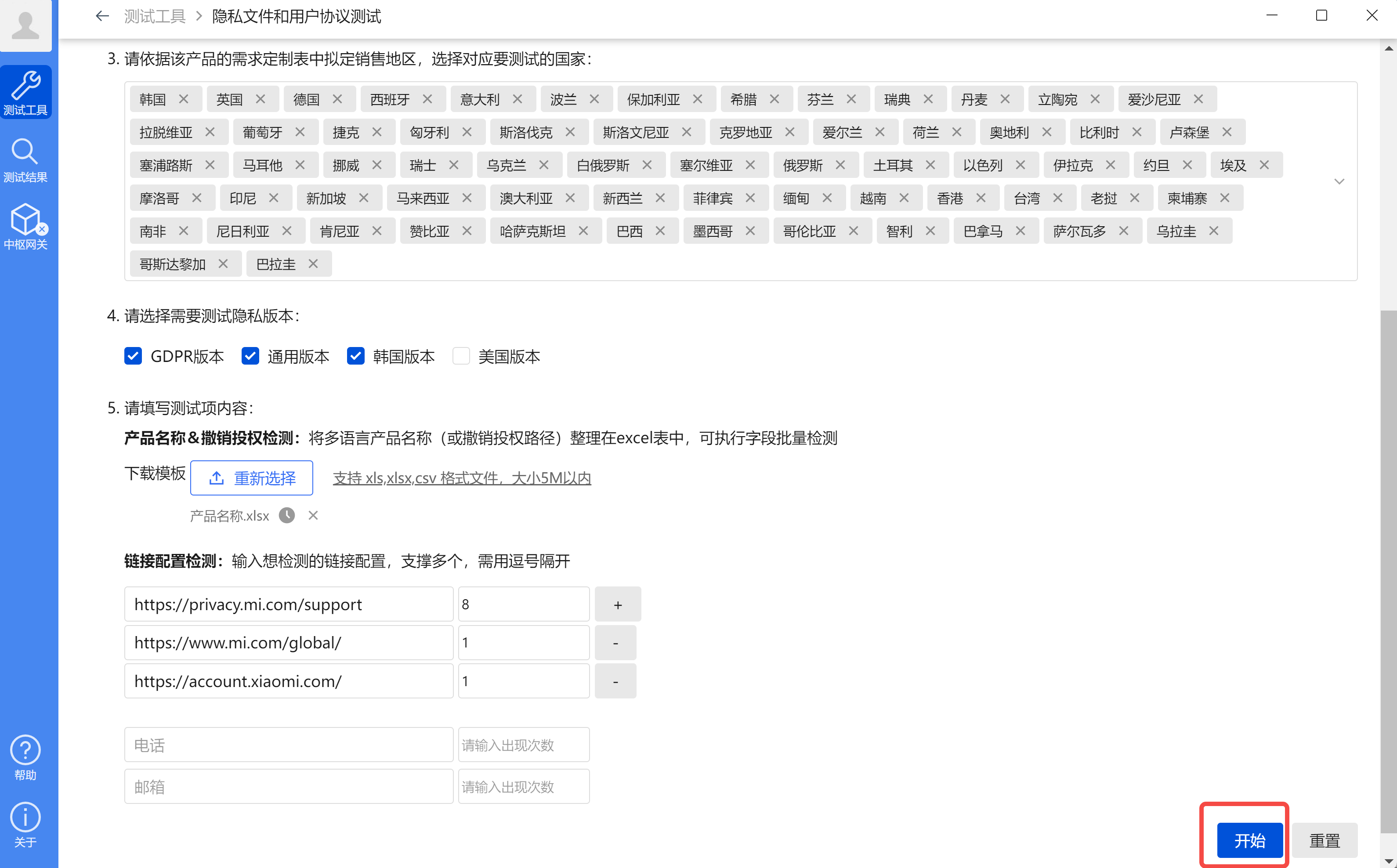
Task: Click the count field beside 电话
Action: click(524, 745)
